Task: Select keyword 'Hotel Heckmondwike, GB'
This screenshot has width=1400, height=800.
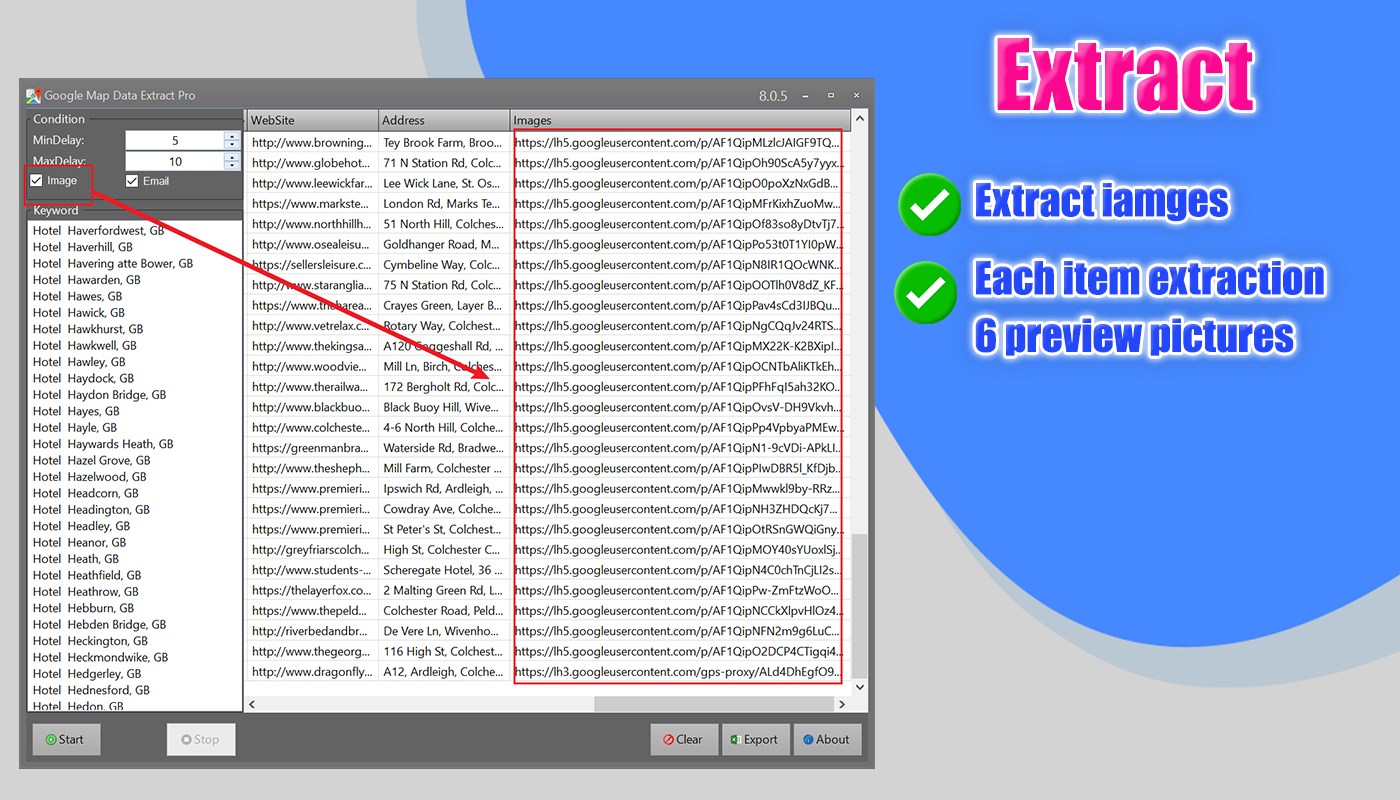Action: 101,657
